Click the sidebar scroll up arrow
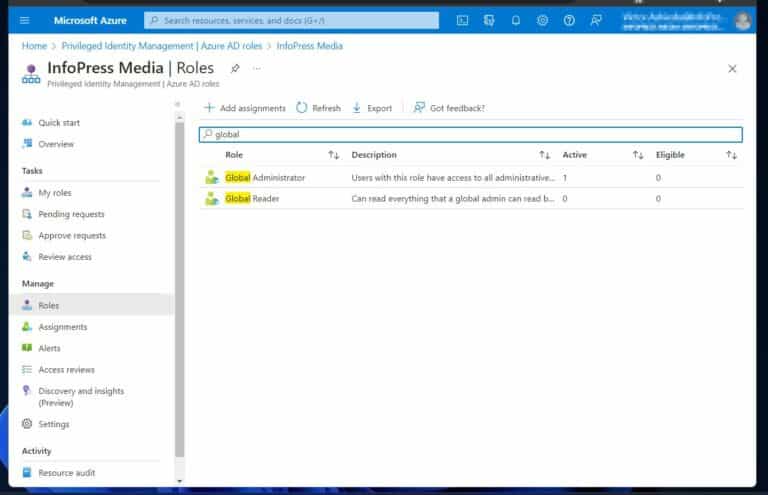The image size is (768, 495). (179, 118)
